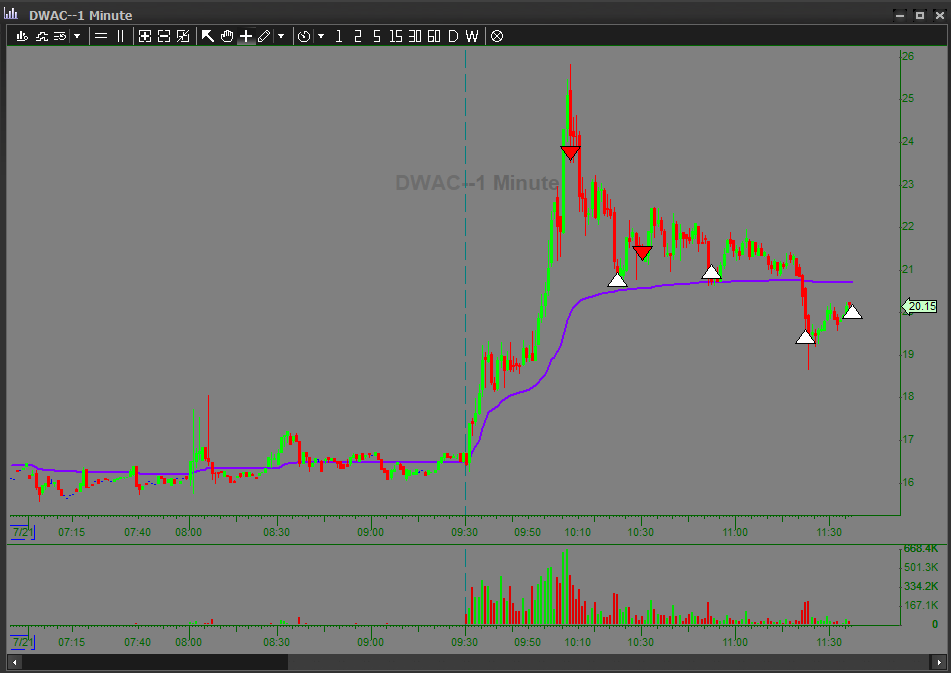Switch to the 5 minute interval
951x673 pixels.
point(377,36)
